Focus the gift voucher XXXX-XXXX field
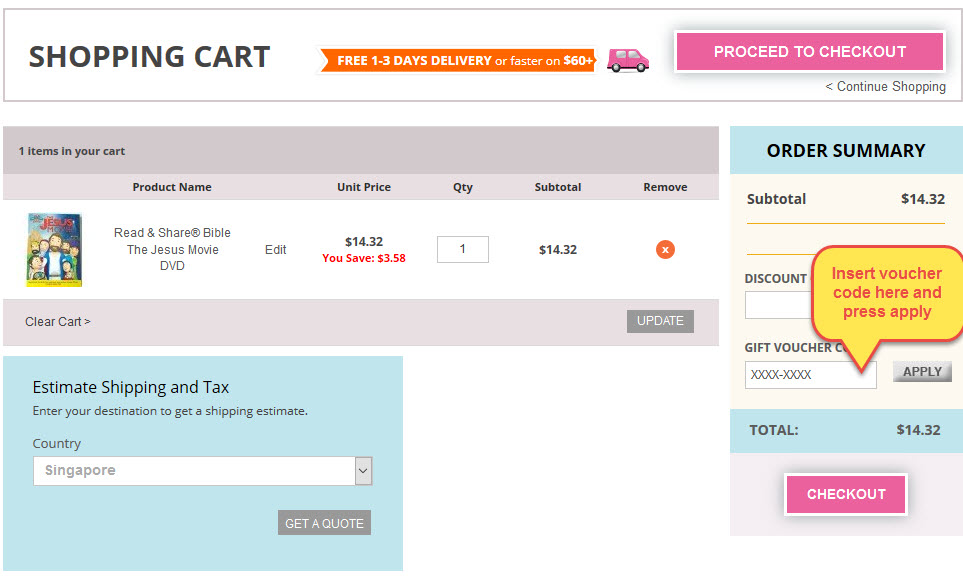This screenshot has height=579, width=963. pyautogui.click(x=810, y=375)
